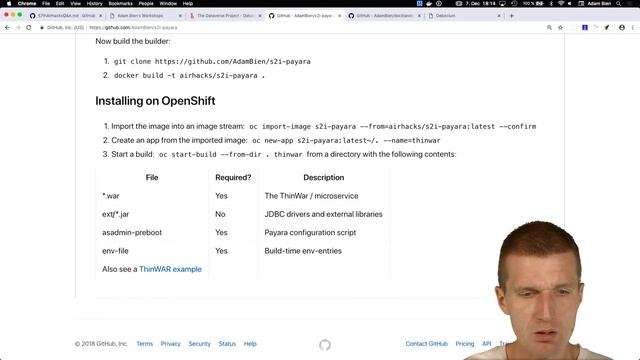Open the Apple menu
This screenshot has height=360, width=640.
9,3
